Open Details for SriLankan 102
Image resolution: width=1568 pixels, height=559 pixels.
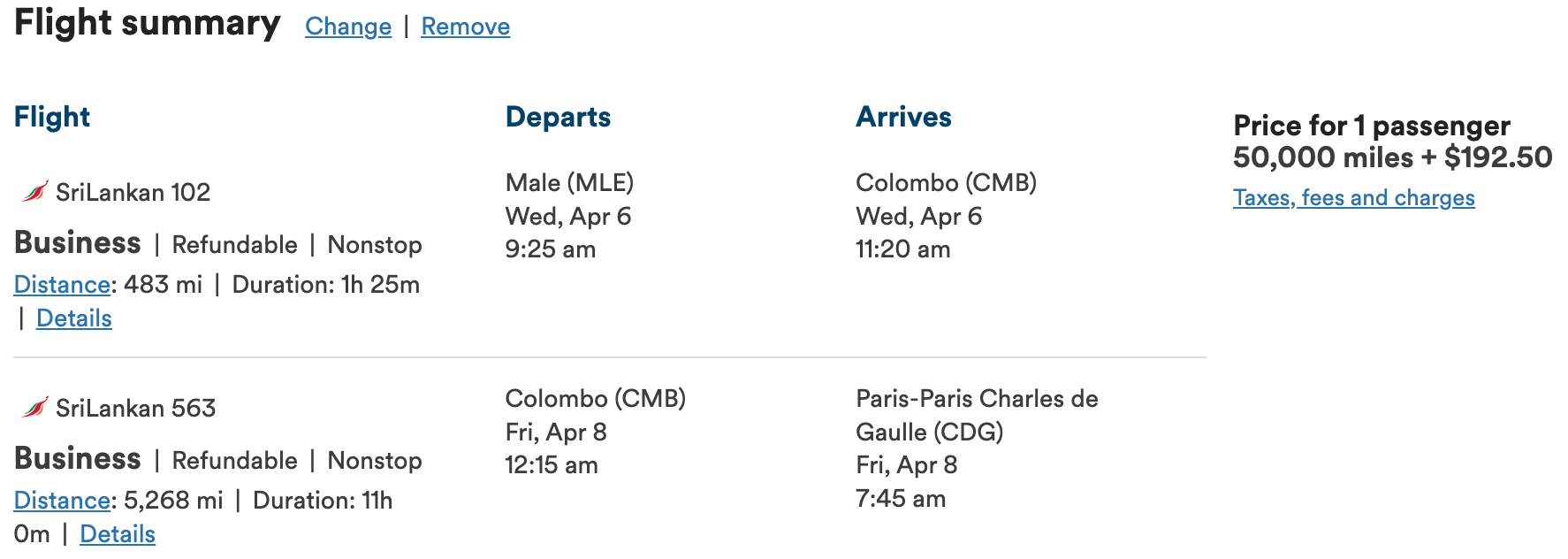pyautogui.click(x=73, y=318)
